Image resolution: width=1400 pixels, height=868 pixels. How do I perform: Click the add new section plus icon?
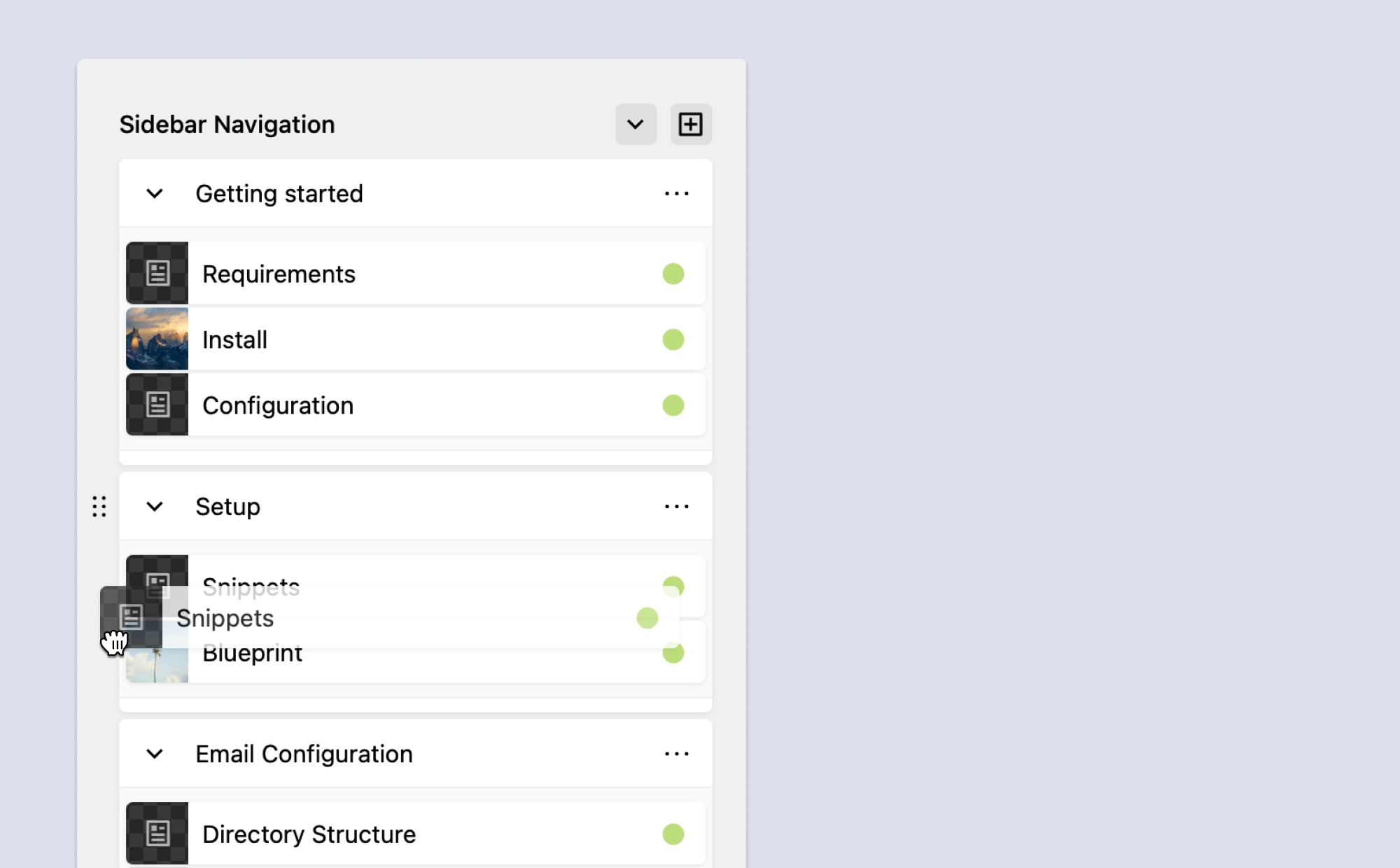point(691,125)
